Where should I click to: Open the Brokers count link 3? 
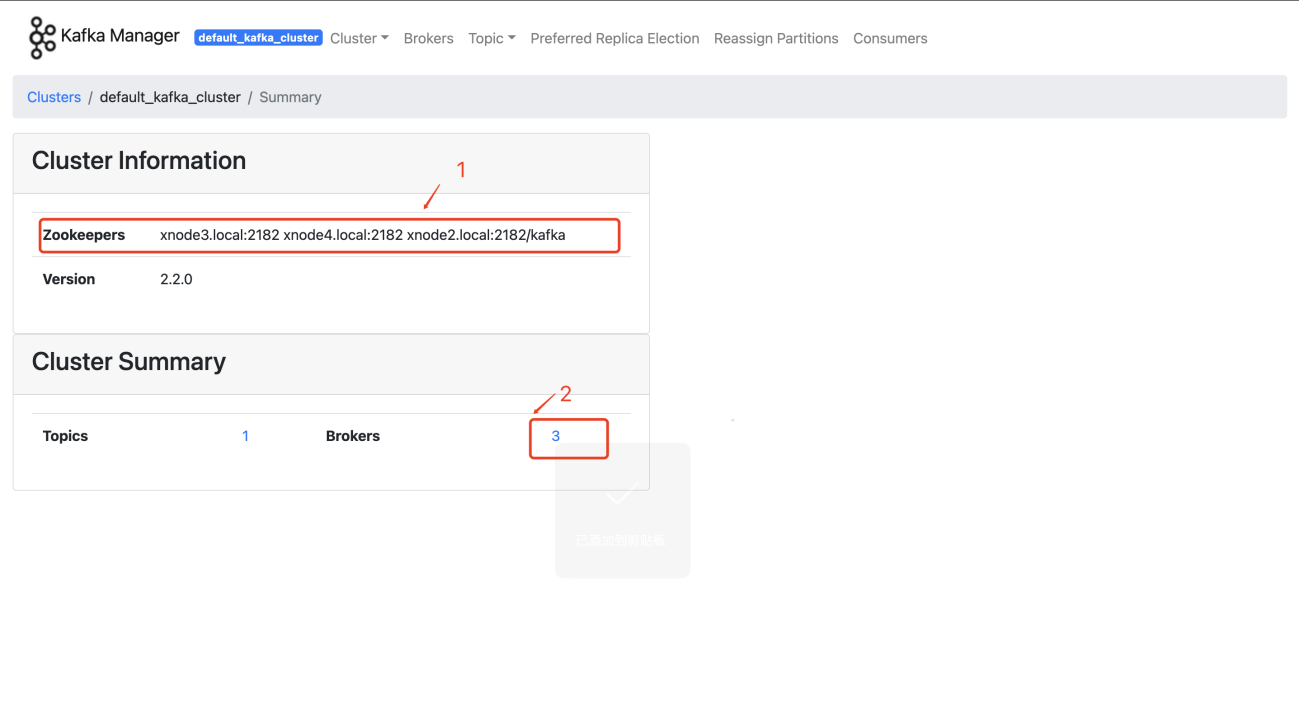click(556, 436)
